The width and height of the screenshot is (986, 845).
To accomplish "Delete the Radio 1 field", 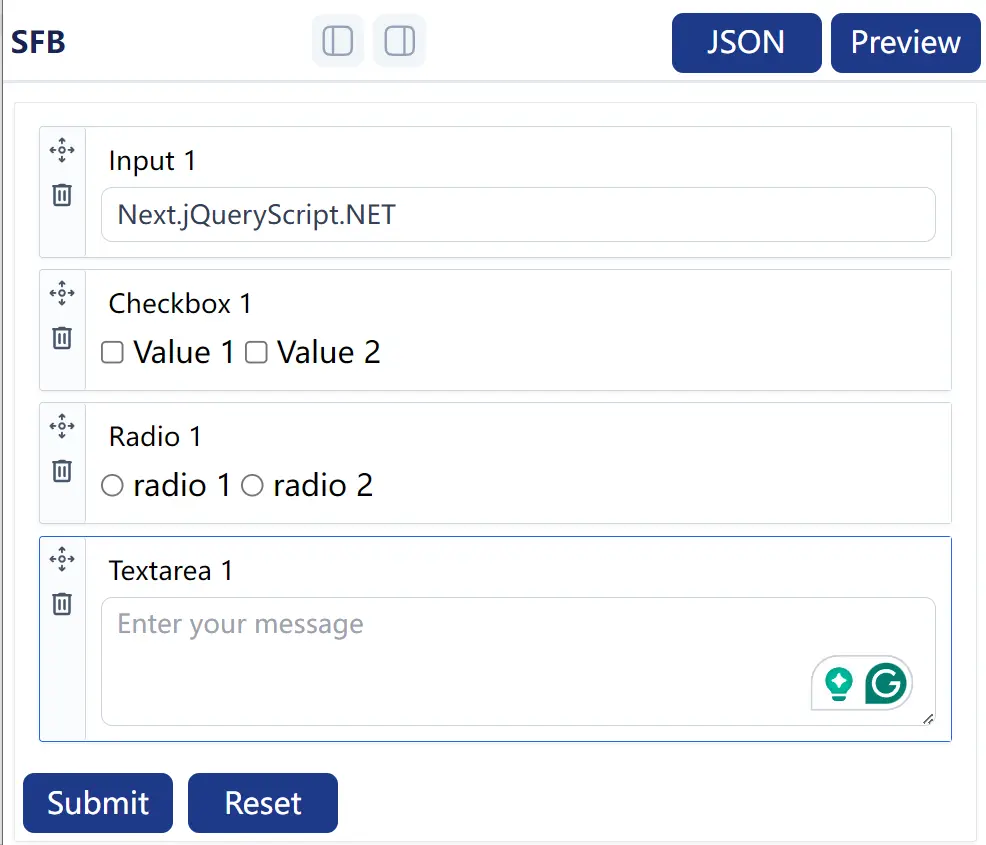I will (x=62, y=470).
